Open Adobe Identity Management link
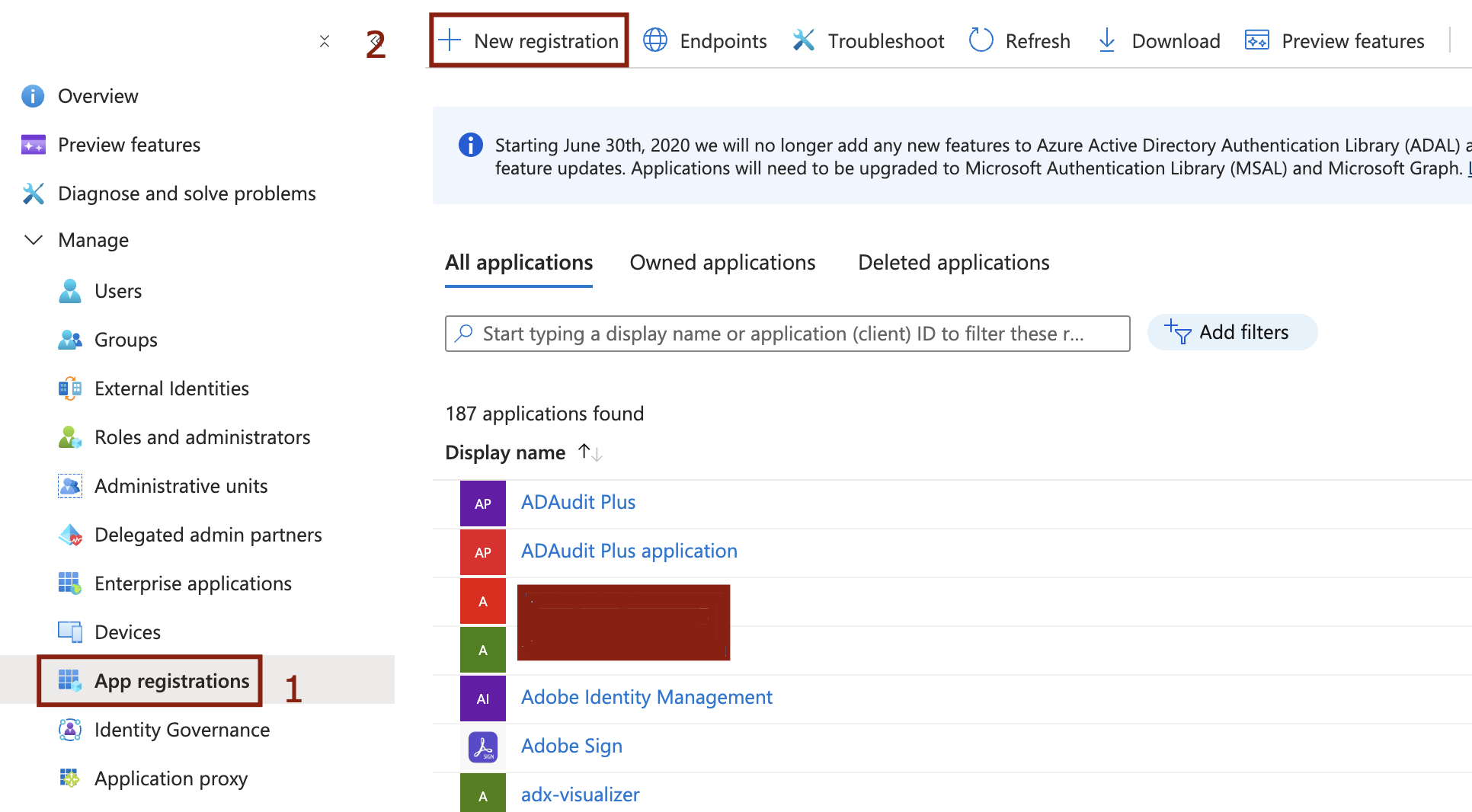 click(646, 697)
